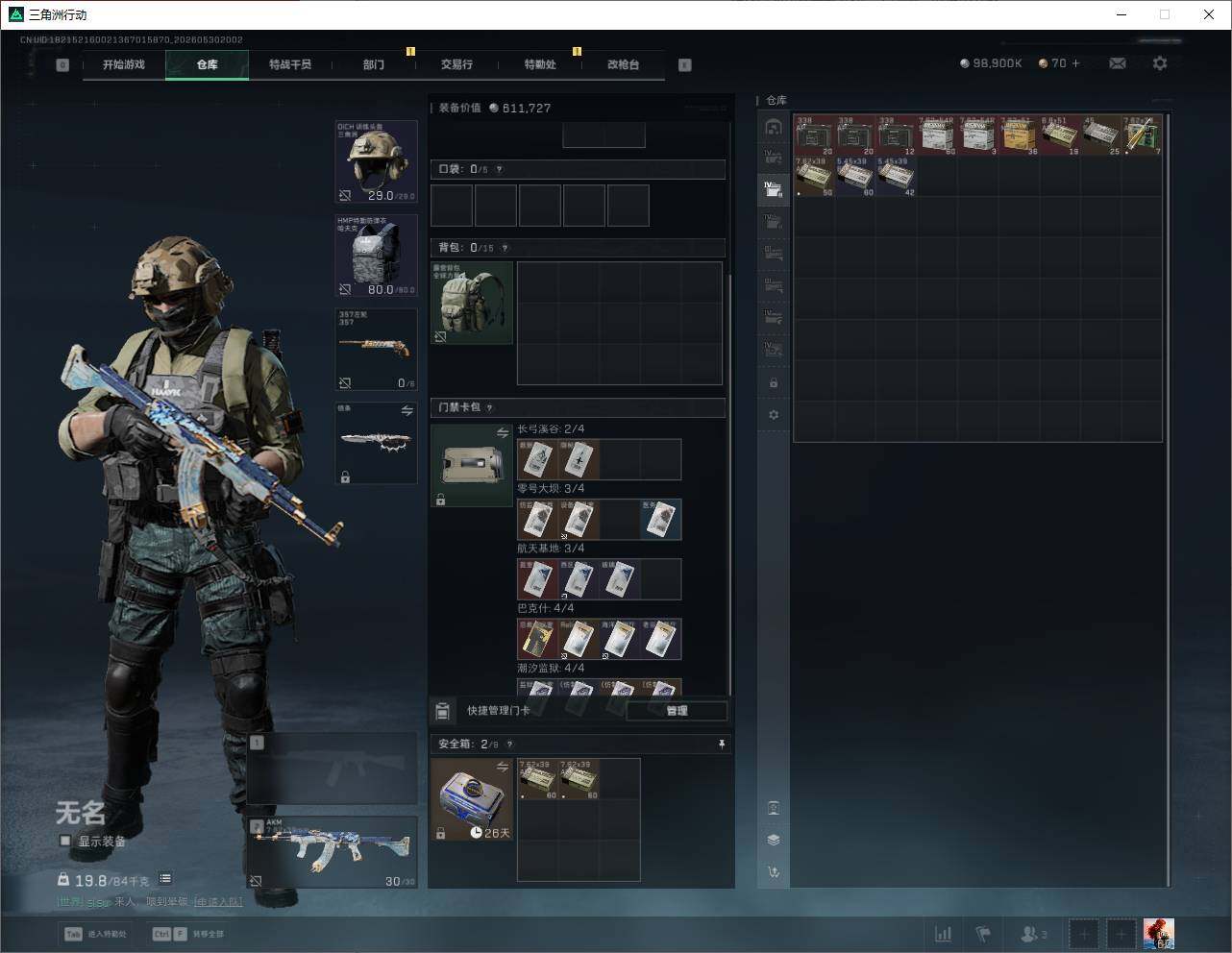This screenshot has height=953, width=1232.
Task: Click the 门禁卡包 help question mark
Action: click(490, 407)
